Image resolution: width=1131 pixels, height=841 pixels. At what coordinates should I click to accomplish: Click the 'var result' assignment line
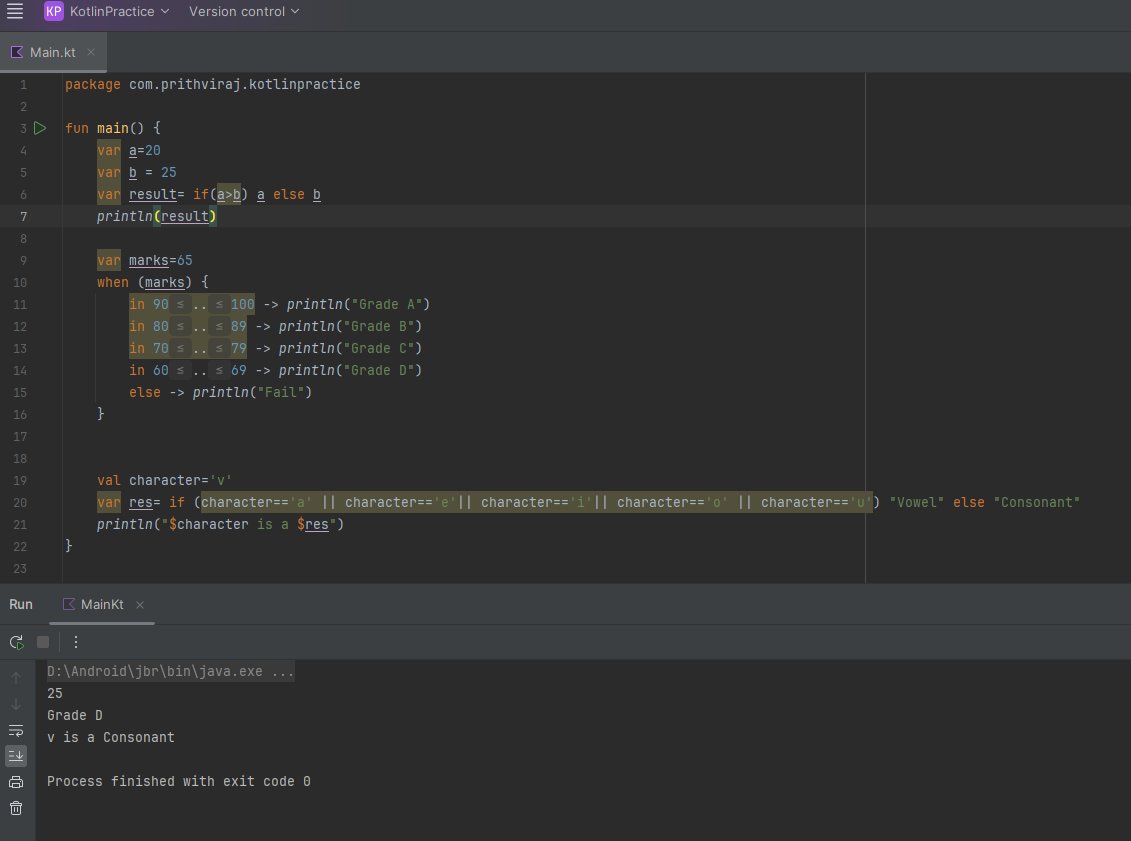[x=208, y=195]
